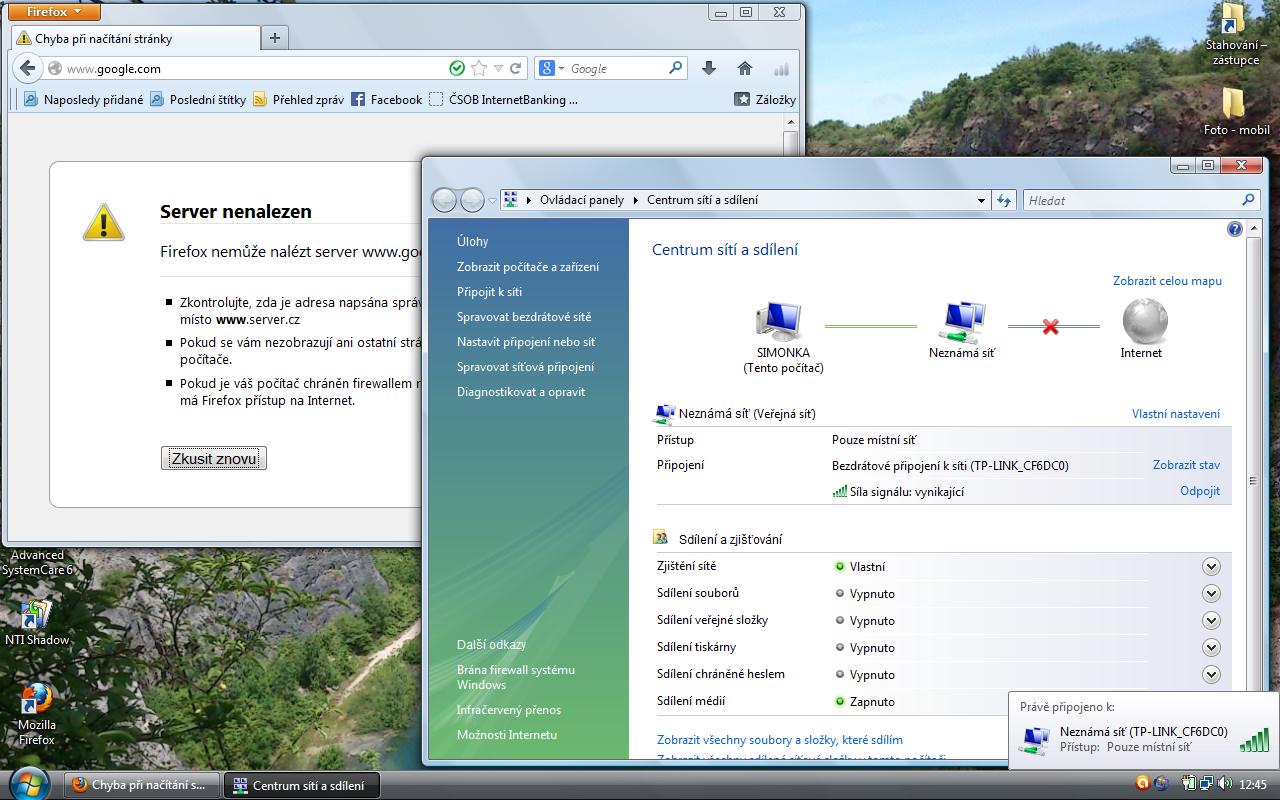Image resolution: width=1280 pixels, height=800 pixels.
Task: Open the Přehled zpráv feed bookmark
Action: pyautogui.click(x=298, y=99)
